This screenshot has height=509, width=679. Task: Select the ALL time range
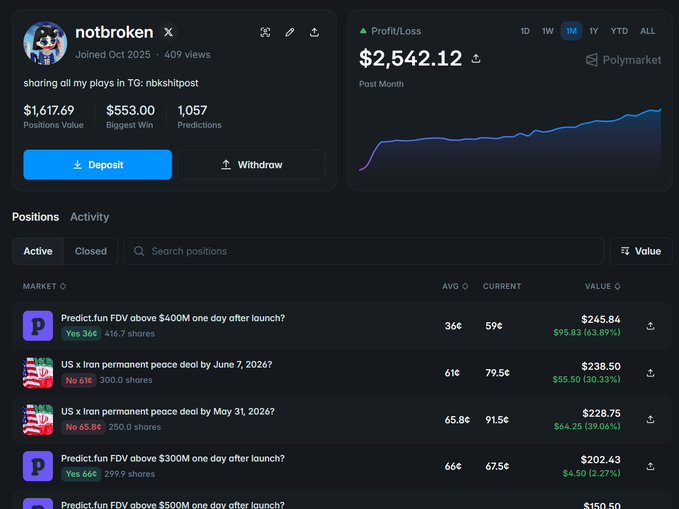647,31
